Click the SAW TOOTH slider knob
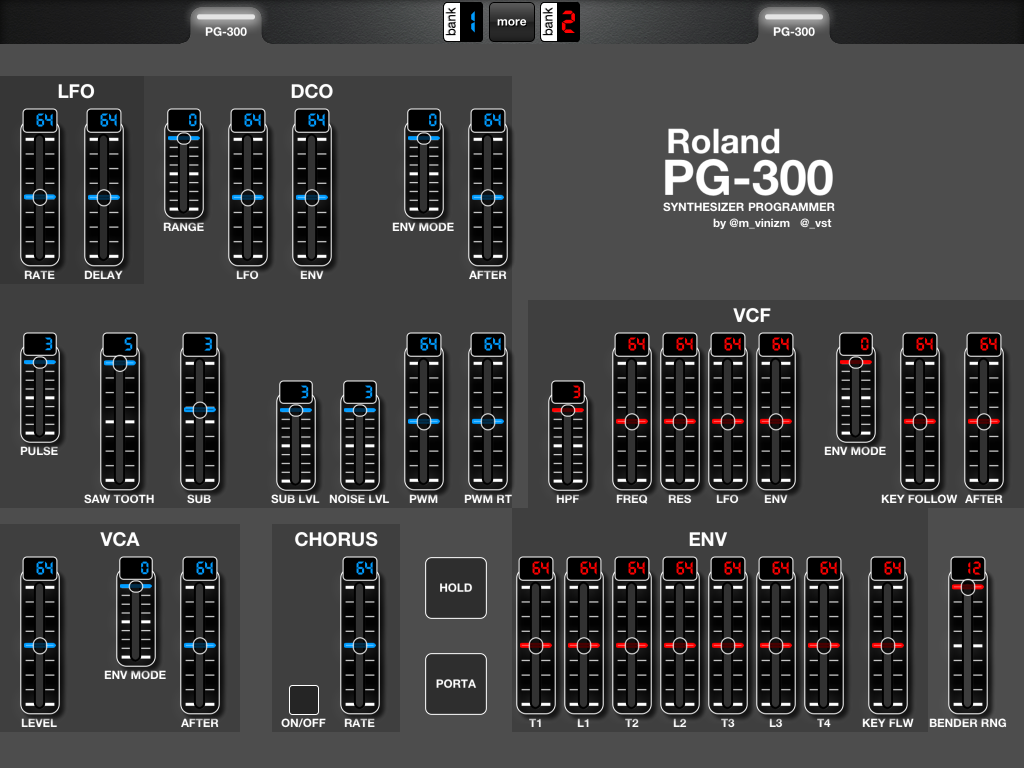 coord(120,363)
